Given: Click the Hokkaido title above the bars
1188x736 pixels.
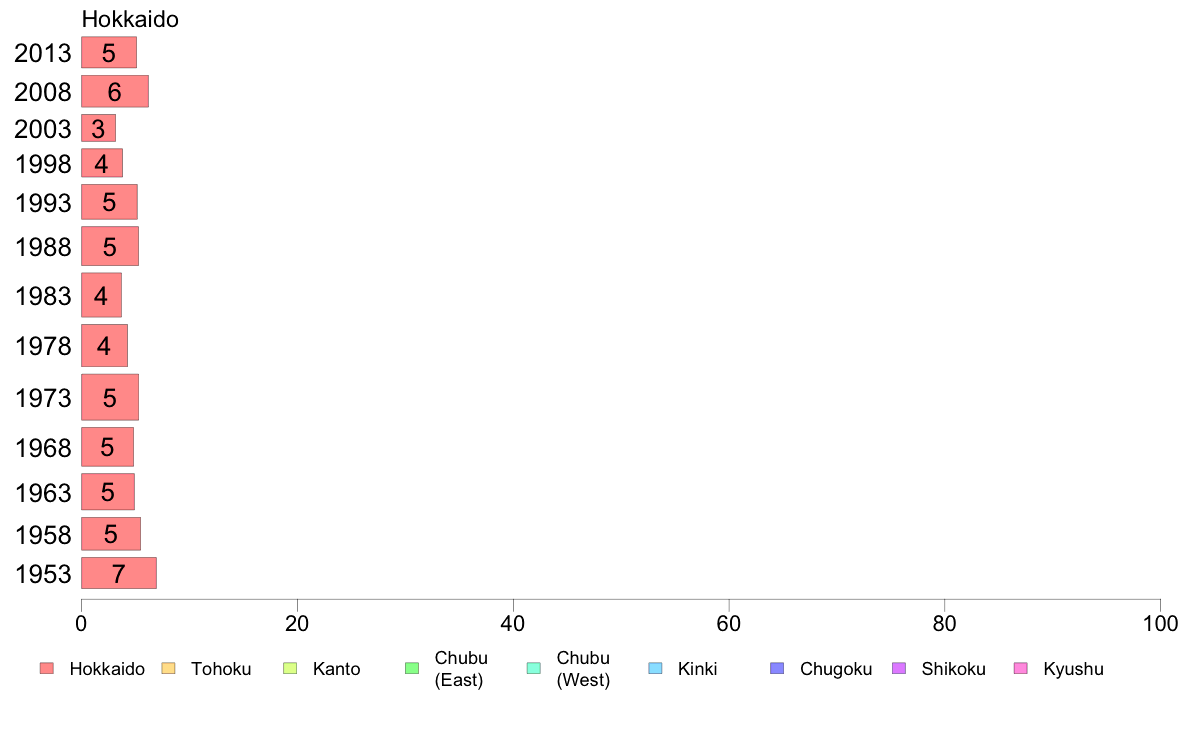Looking at the screenshot, I should pos(130,19).
